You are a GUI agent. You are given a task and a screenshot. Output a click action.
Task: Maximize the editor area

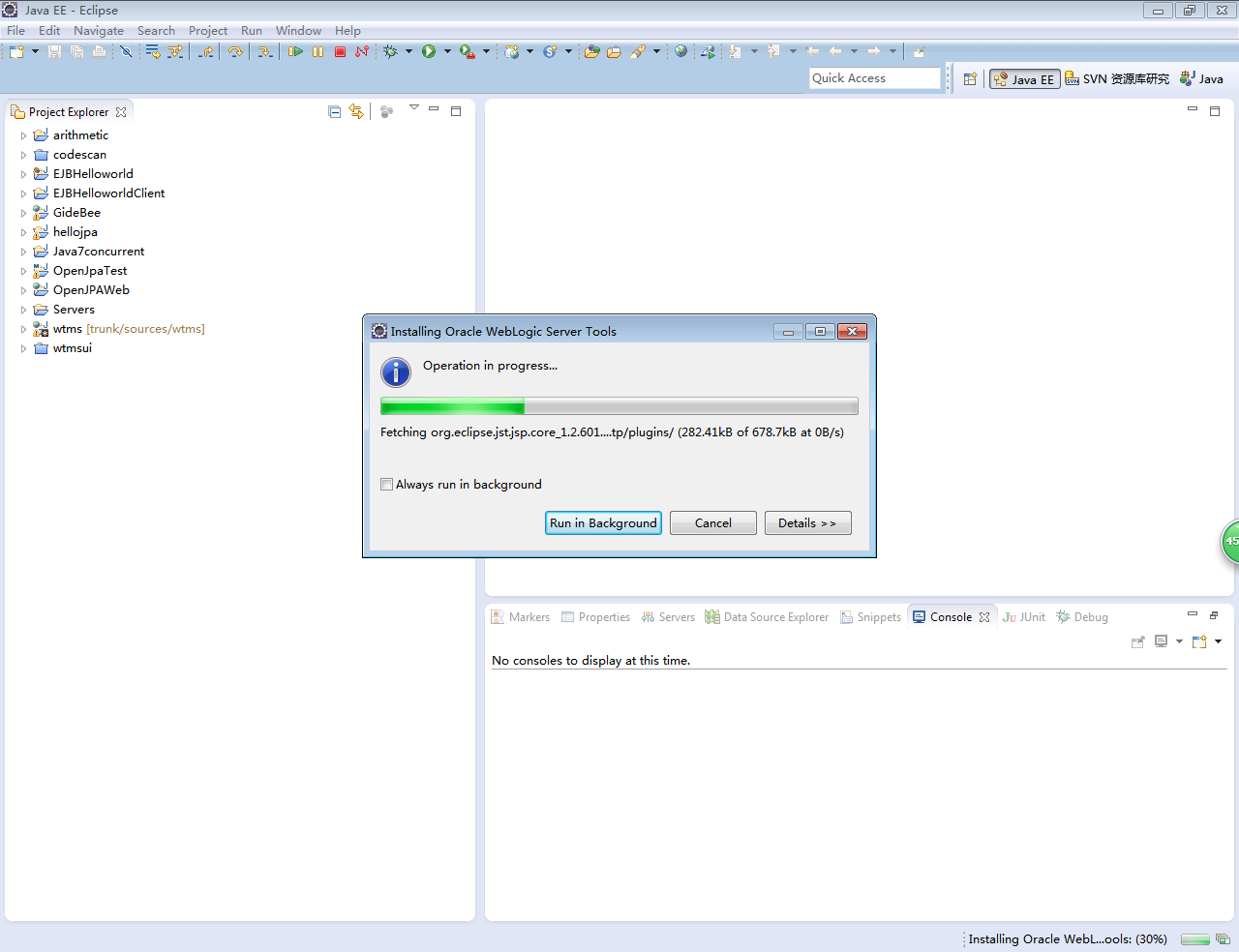click(x=1215, y=111)
